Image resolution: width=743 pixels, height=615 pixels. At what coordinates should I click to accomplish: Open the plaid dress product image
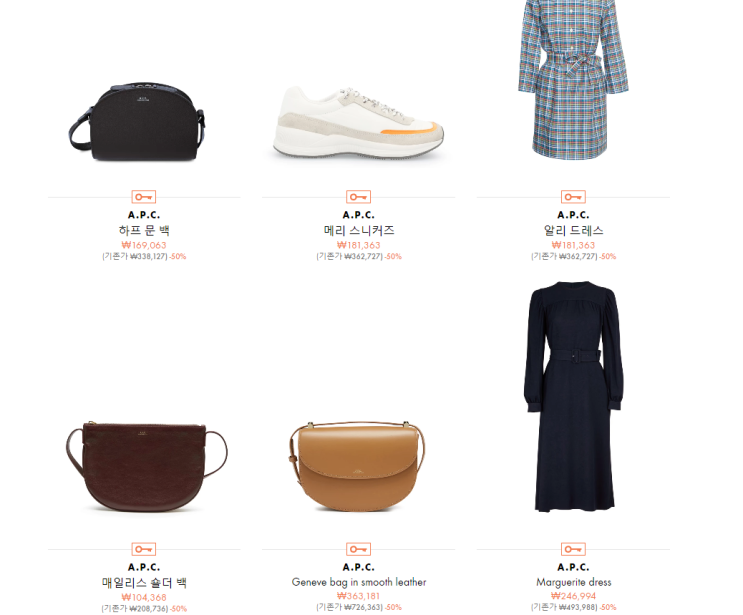tap(573, 80)
